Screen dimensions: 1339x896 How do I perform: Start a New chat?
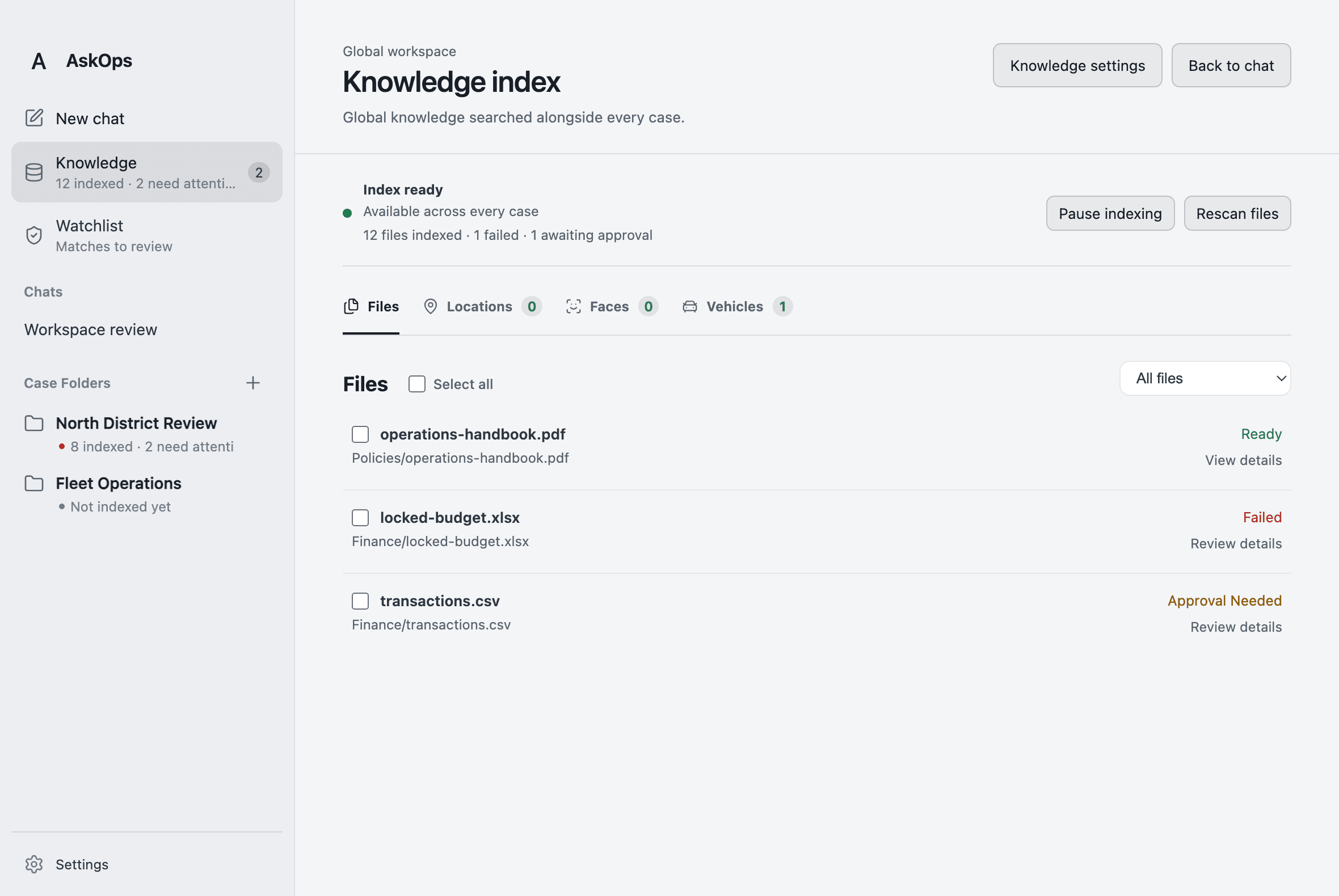[147, 119]
